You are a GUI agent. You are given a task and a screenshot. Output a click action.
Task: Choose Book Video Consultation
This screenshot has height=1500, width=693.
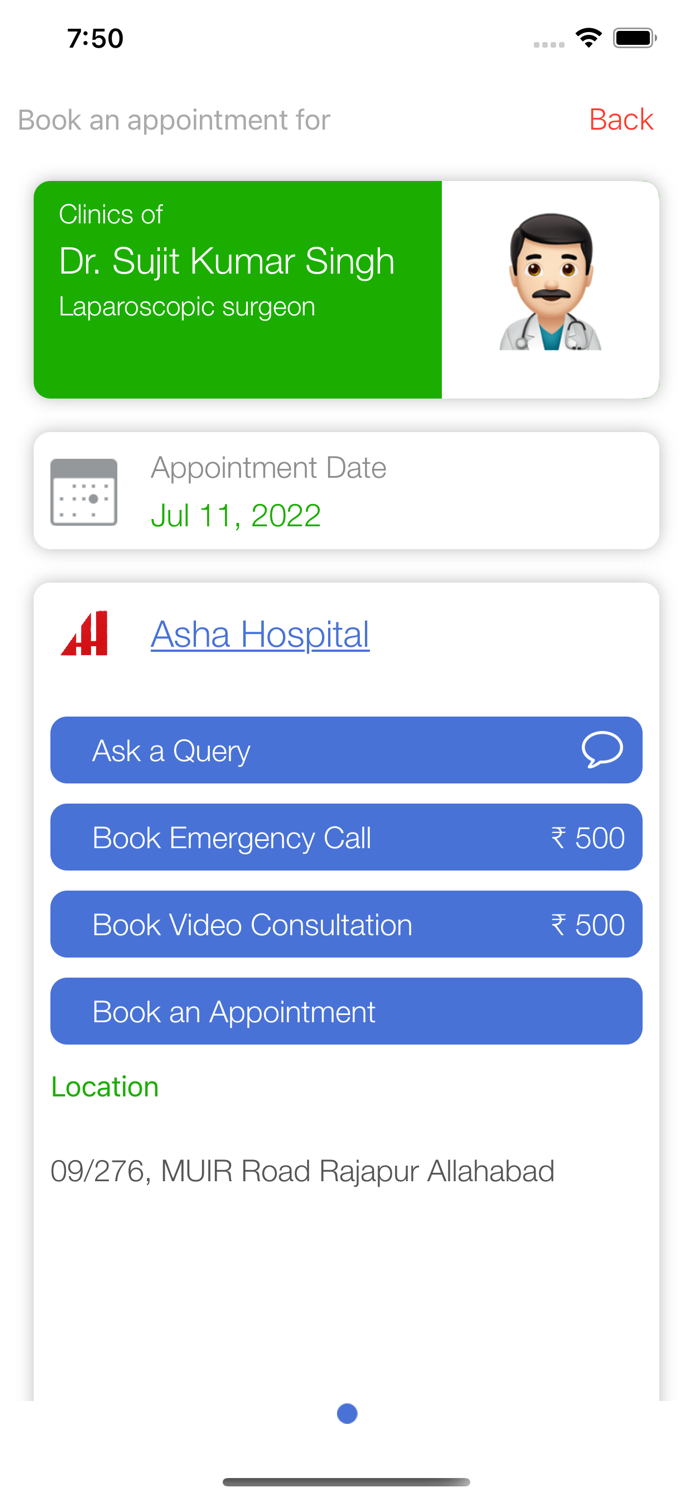pos(346,924)
